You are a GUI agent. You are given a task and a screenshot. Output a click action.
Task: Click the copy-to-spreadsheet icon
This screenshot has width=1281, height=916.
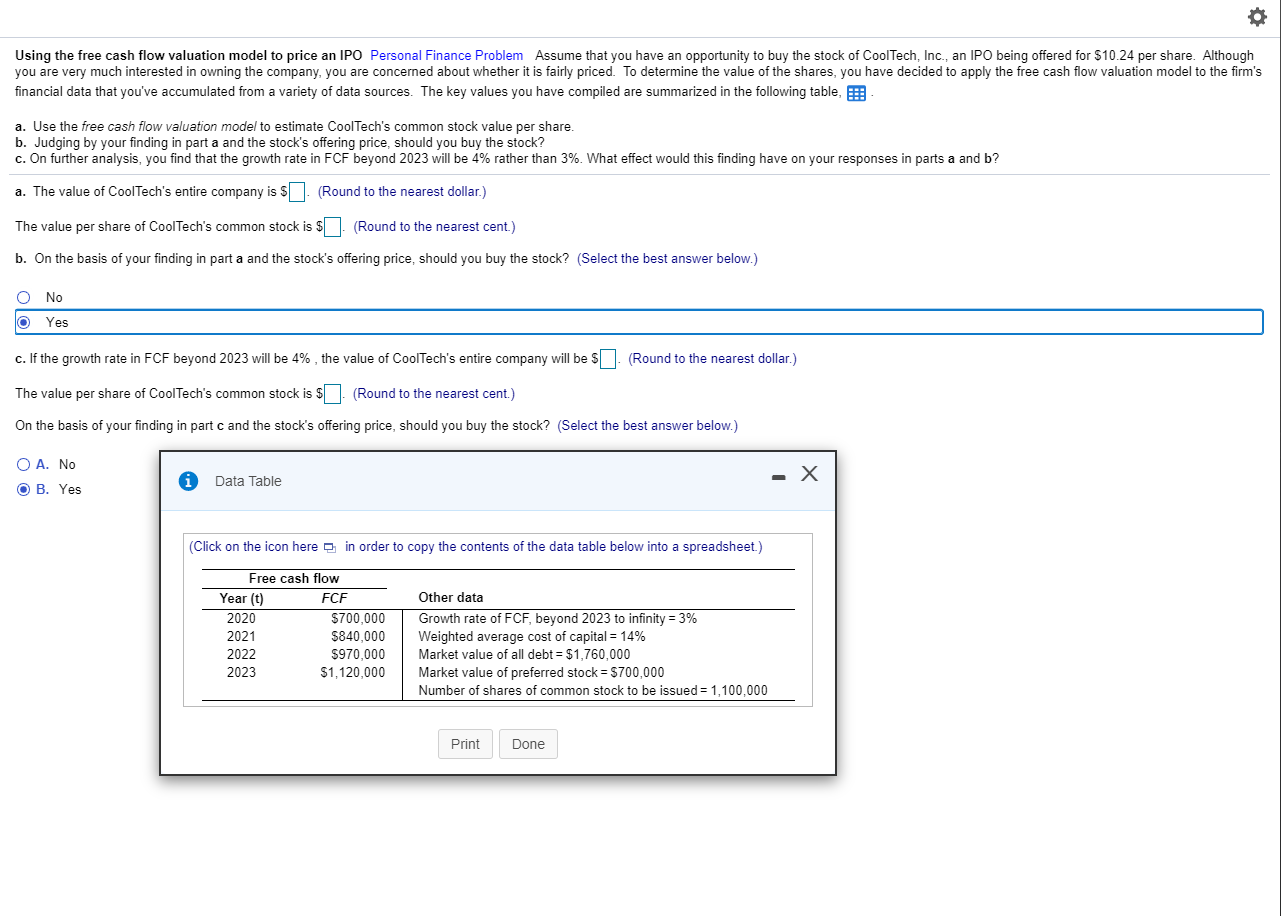coord(331,547)
